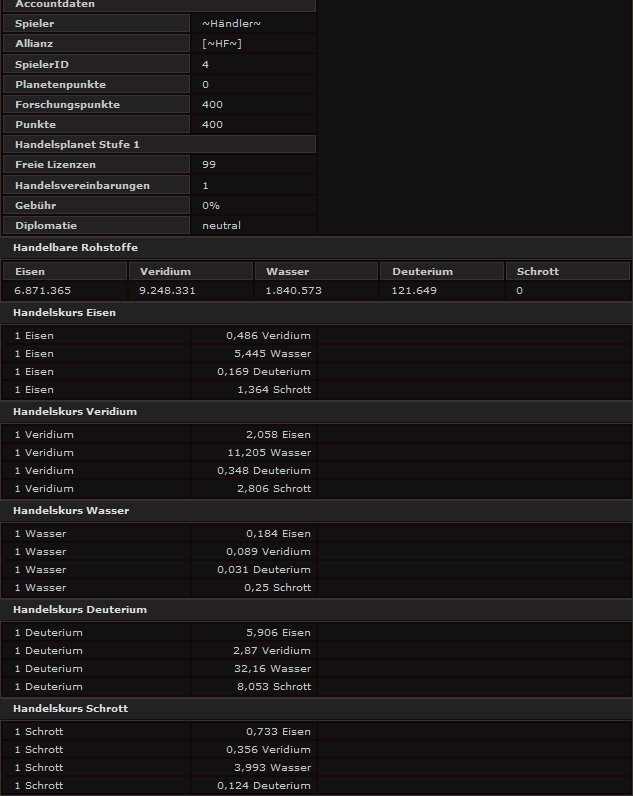The image size is (633, 796).
Task: Select the Handelbare Rohstoffe section header
Action: click(x=75, y=247)
